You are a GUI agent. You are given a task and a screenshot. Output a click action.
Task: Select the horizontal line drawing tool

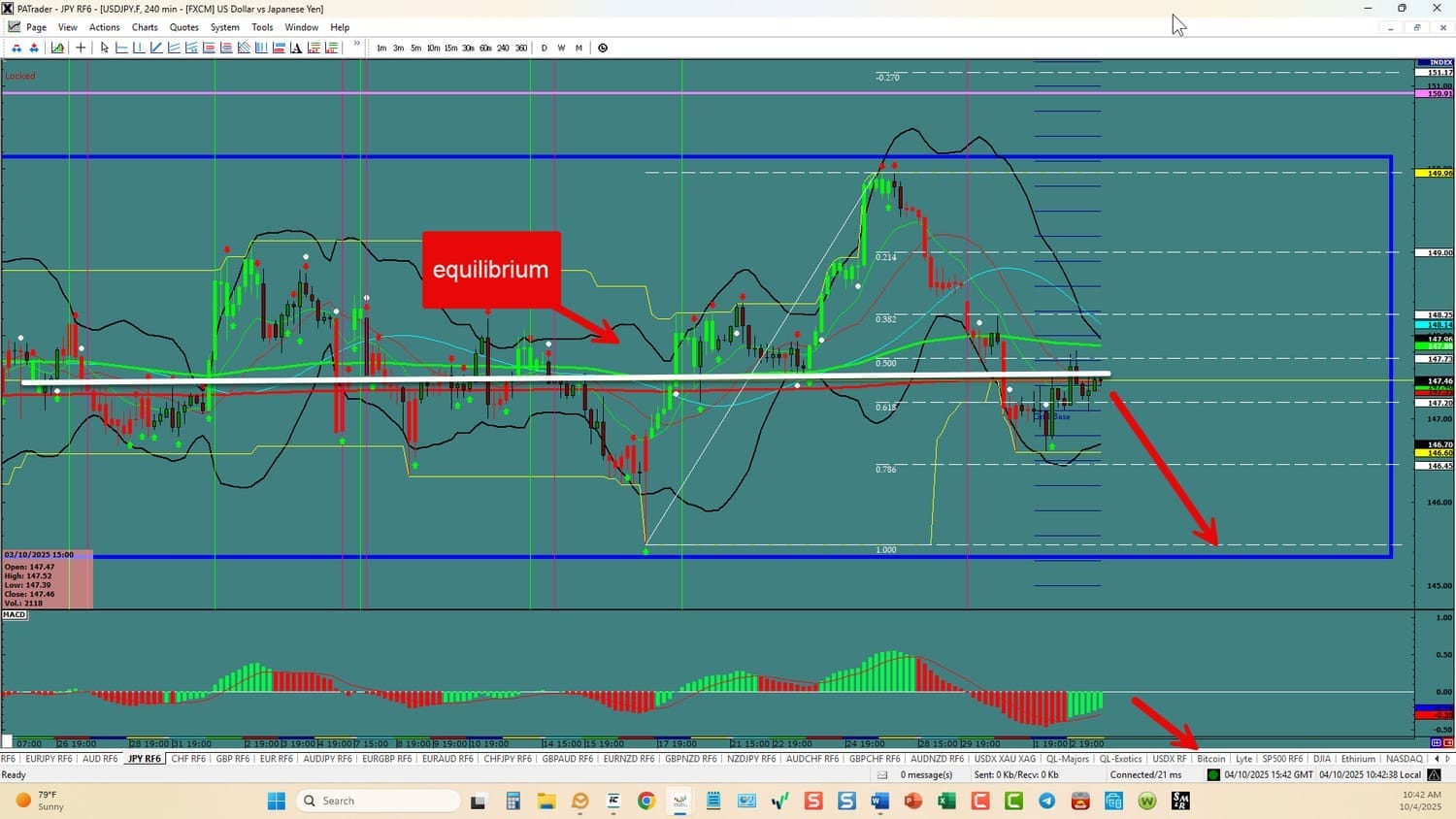(x=121, y=48)
